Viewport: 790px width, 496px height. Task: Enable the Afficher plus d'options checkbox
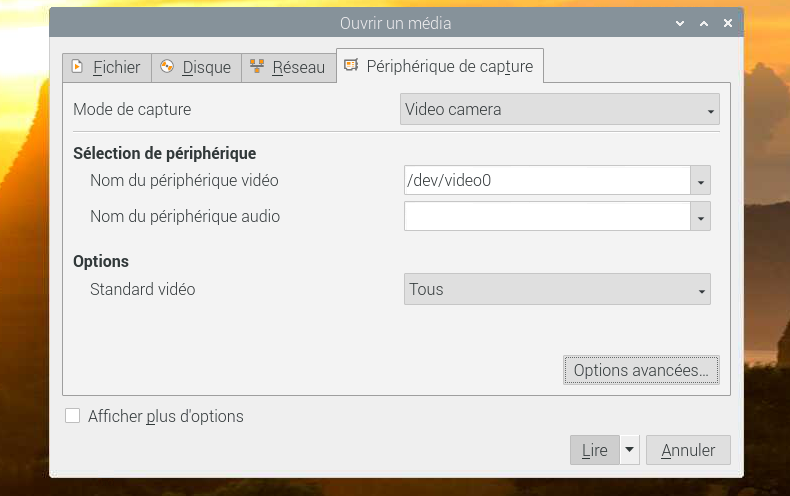click(x=73, y=416)
